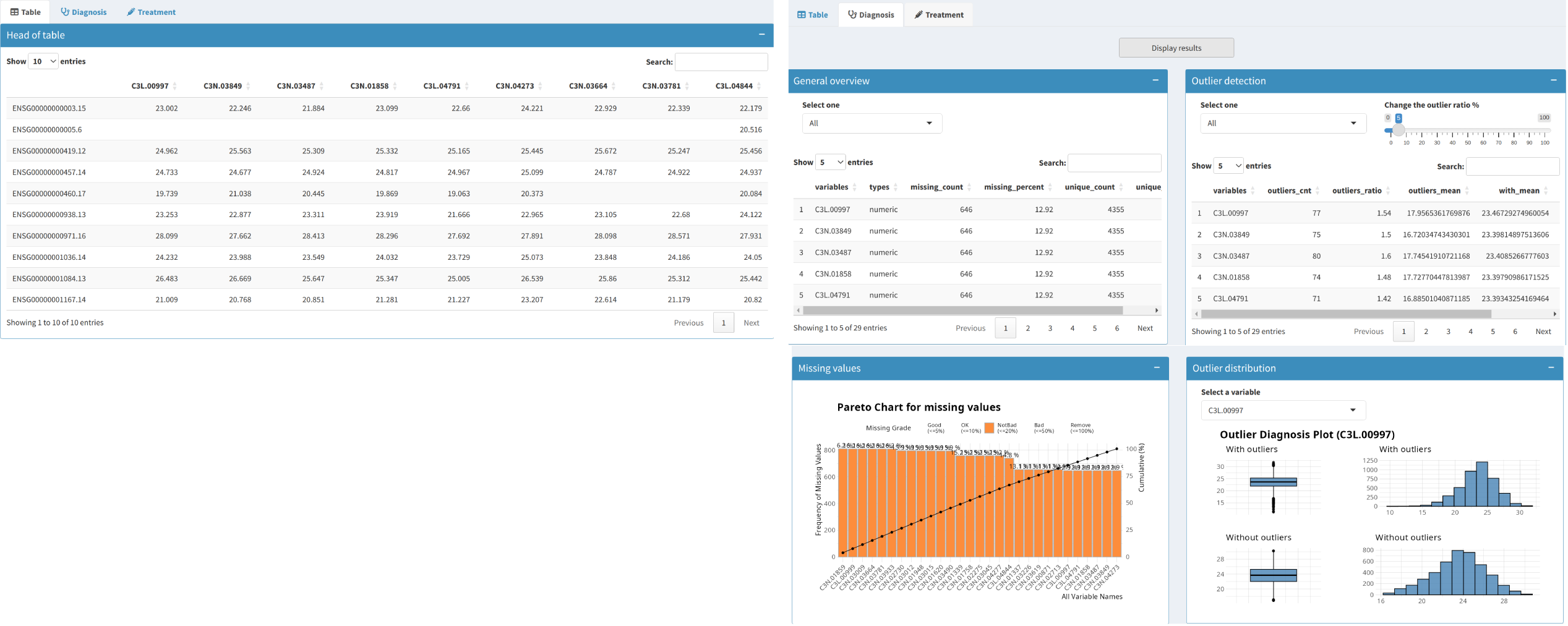Sort Outlier detection by outliers_ratio
Screen dimensions: 1568x626
1361,191
